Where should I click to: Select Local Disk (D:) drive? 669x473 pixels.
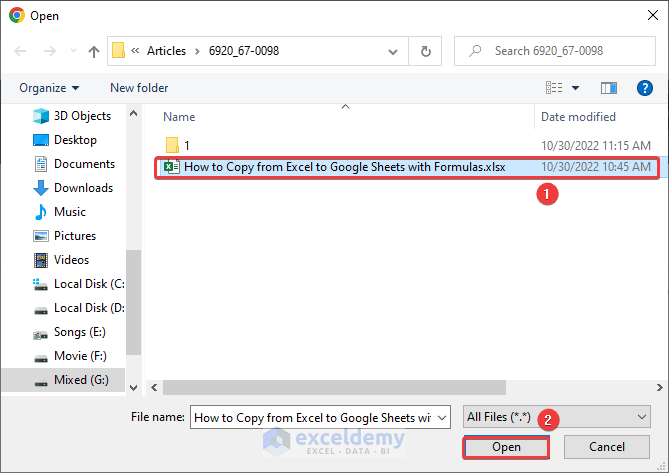click(79, 308)
